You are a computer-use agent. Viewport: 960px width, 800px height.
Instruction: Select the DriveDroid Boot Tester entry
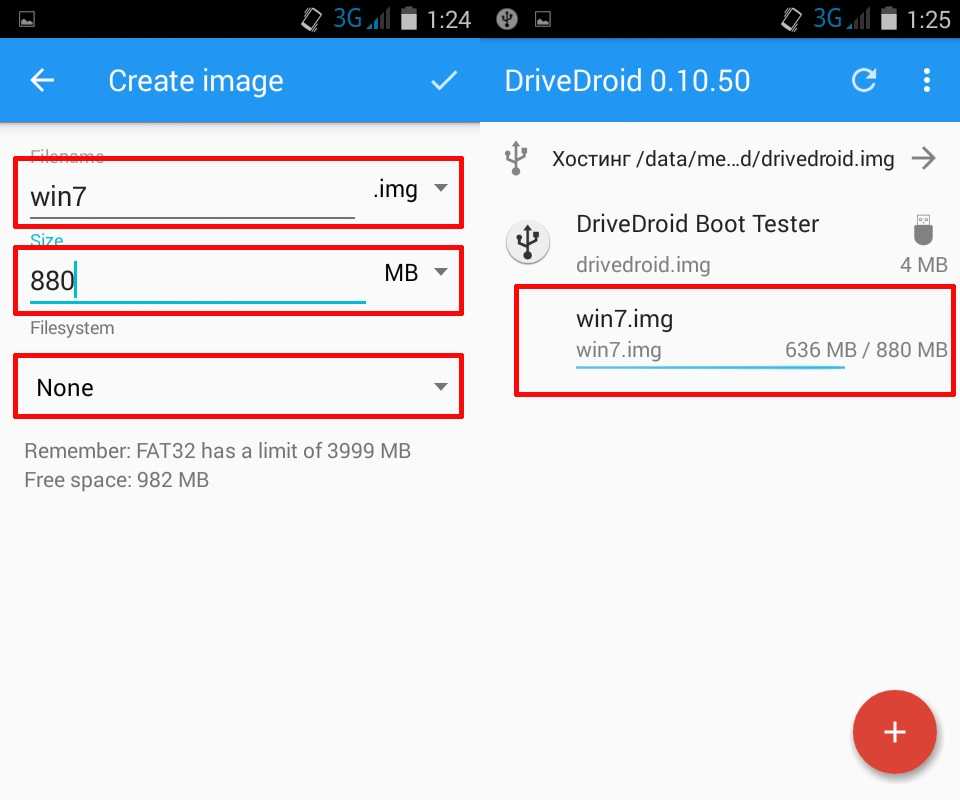coord(697,224)
